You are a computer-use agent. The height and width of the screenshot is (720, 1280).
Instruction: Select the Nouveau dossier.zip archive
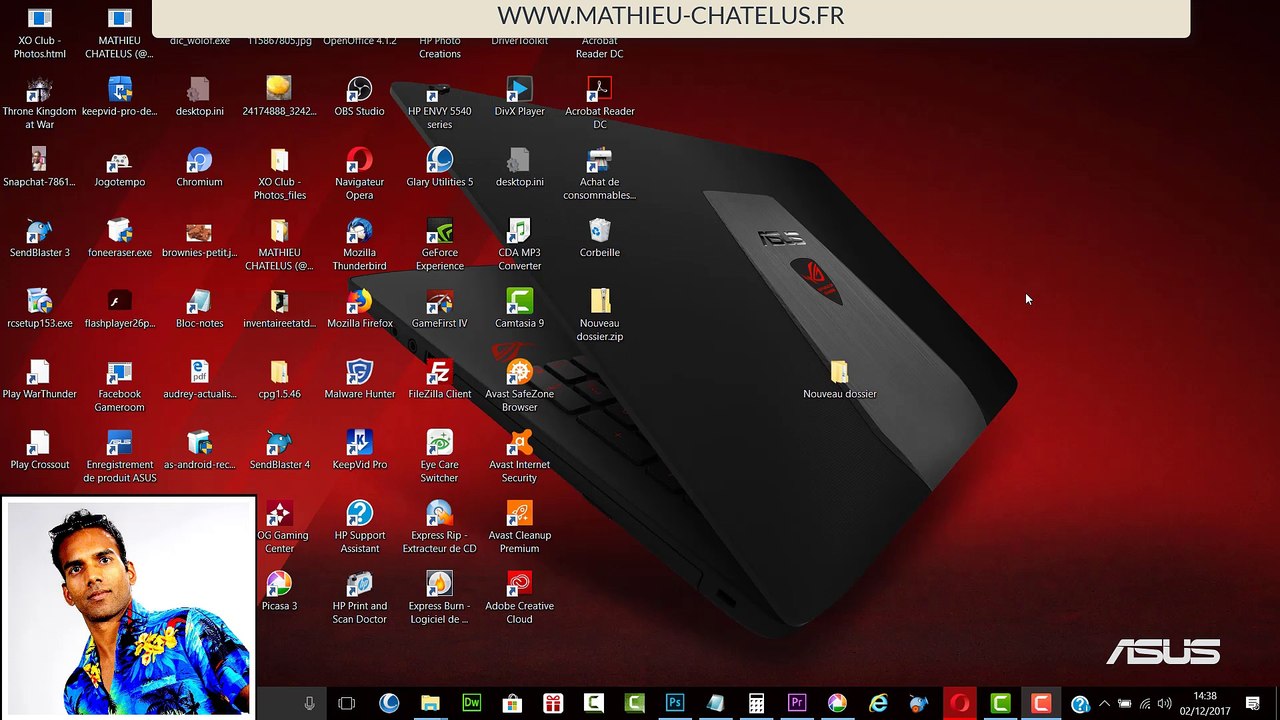[599, 316]
